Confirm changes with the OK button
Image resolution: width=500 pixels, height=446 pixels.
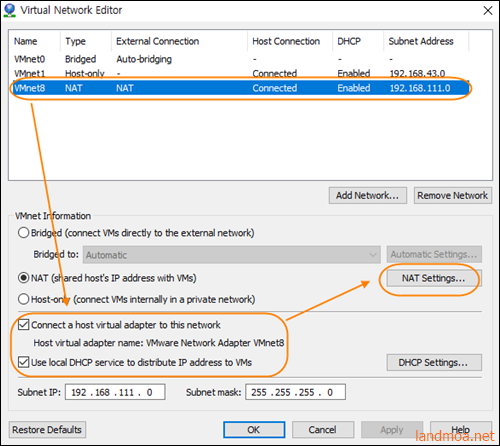[254, 430]
